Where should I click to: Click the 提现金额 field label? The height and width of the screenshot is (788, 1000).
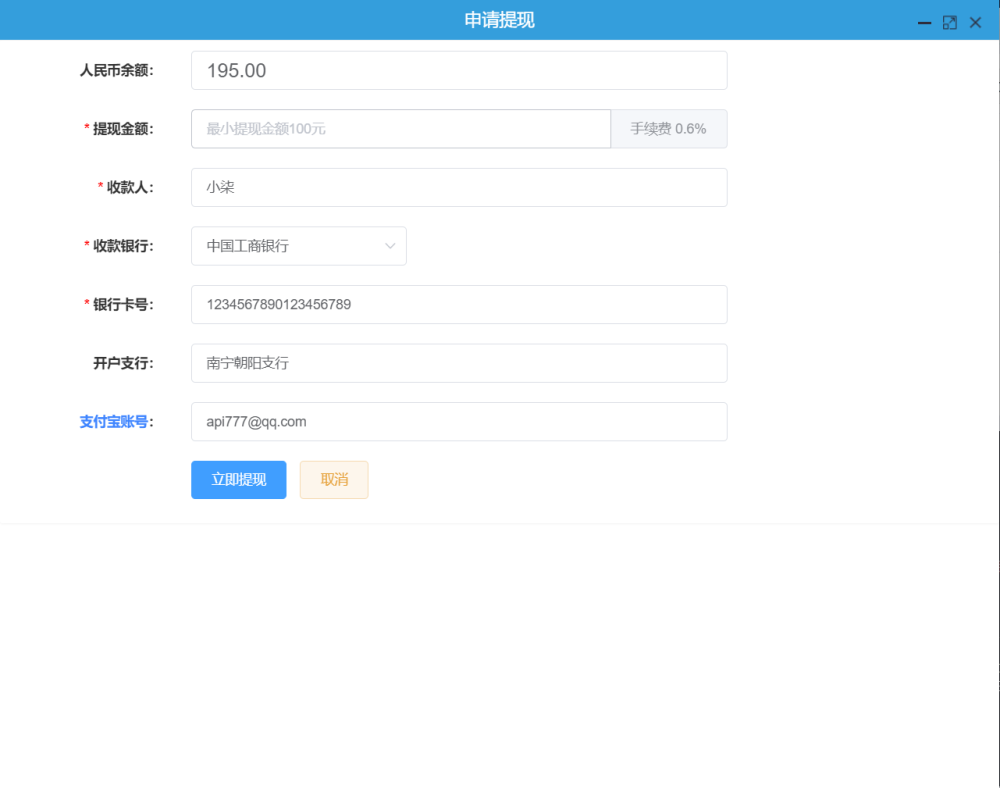(123, 129)
